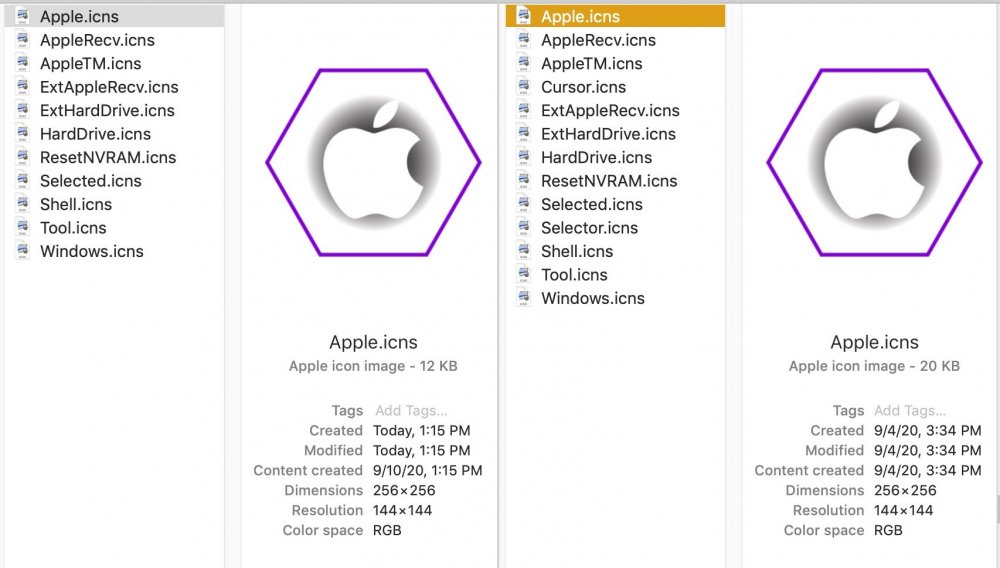Click Add Tags field in 12 KB preview
1000x568 pixels.
(411, 411)
